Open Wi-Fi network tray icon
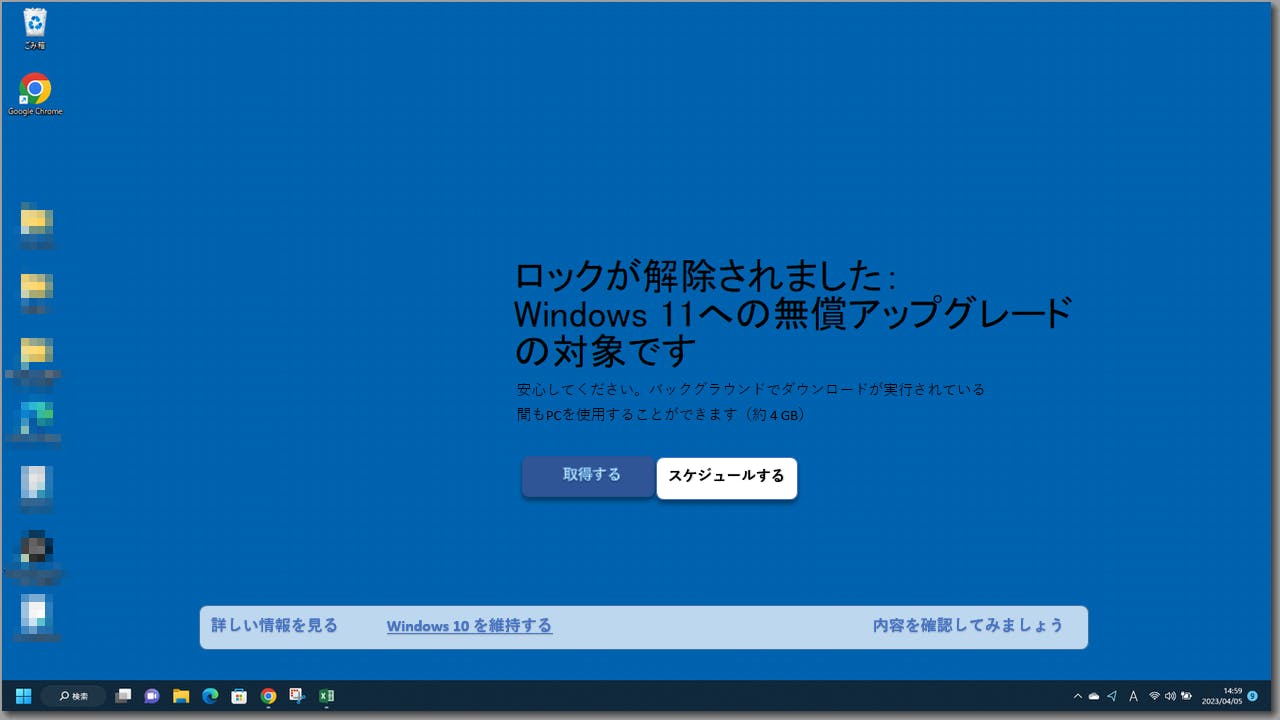This screenshot has width=1280, height=720. tap(1154, 696)
